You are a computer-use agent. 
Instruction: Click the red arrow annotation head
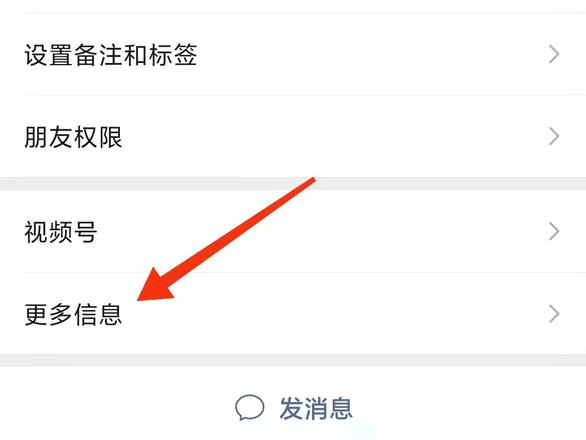tap(156, 285)
